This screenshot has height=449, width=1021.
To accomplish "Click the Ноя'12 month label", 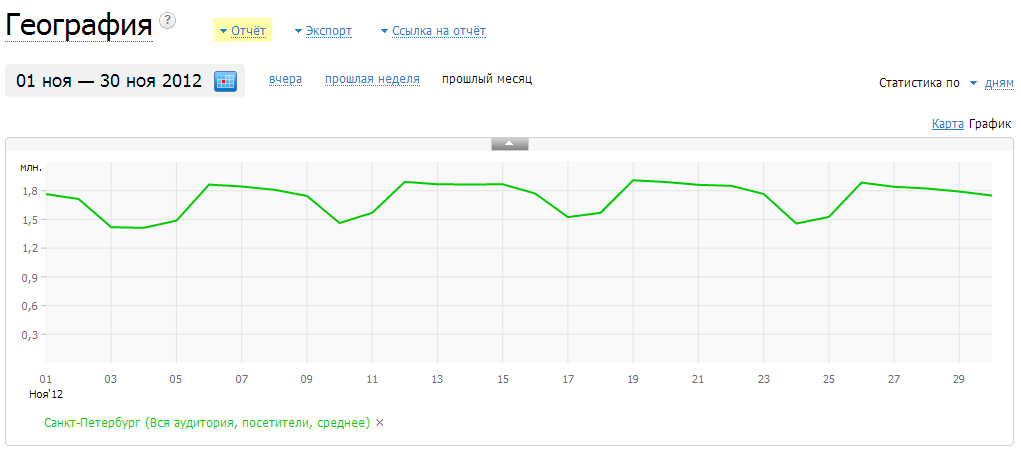I will click(46, 394).
